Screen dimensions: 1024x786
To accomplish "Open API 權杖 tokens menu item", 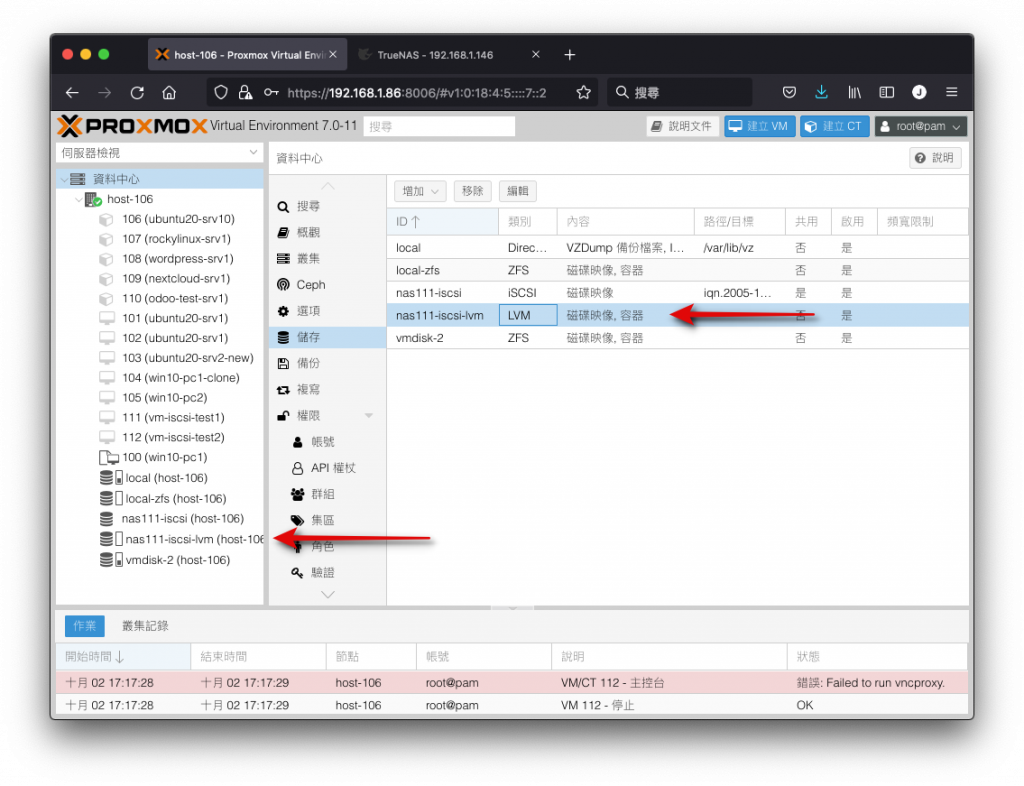I will click(327, 468).
